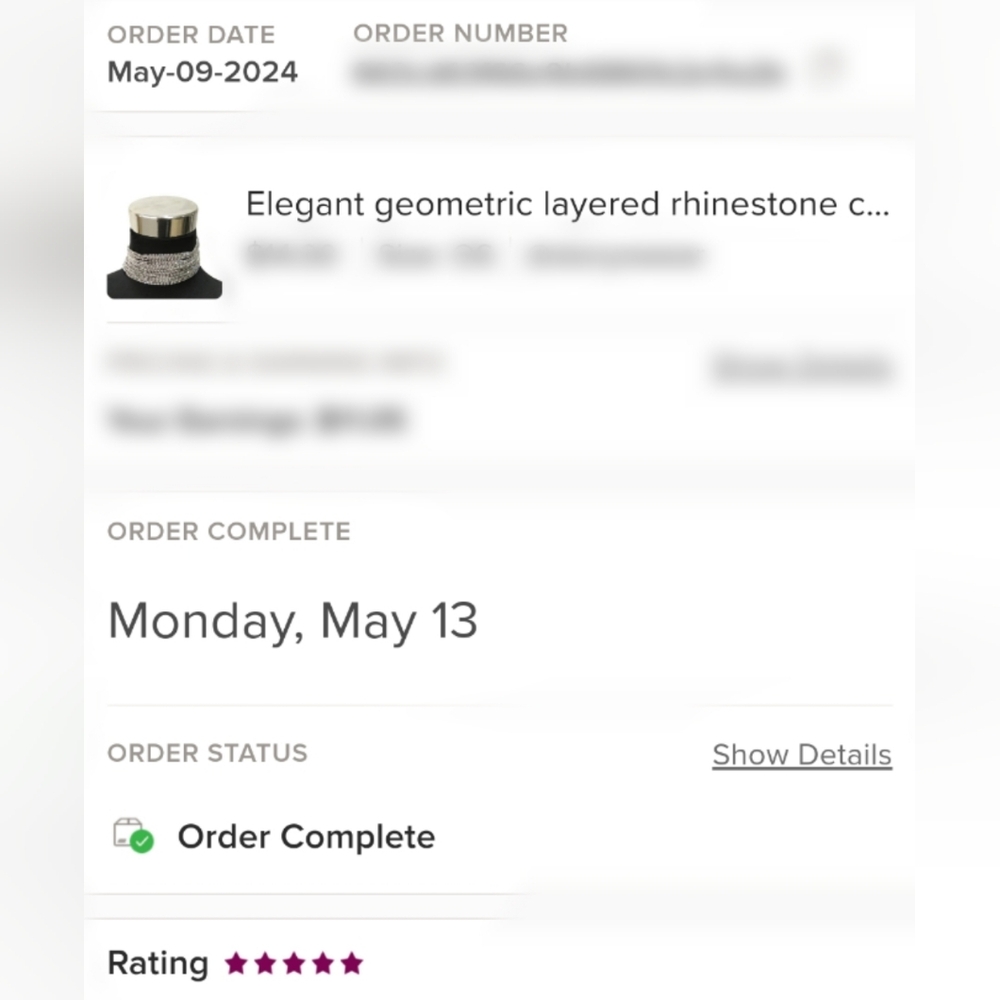Click the first rating star
Screen dimensions: 1000x1000
[x=236, y=964]
